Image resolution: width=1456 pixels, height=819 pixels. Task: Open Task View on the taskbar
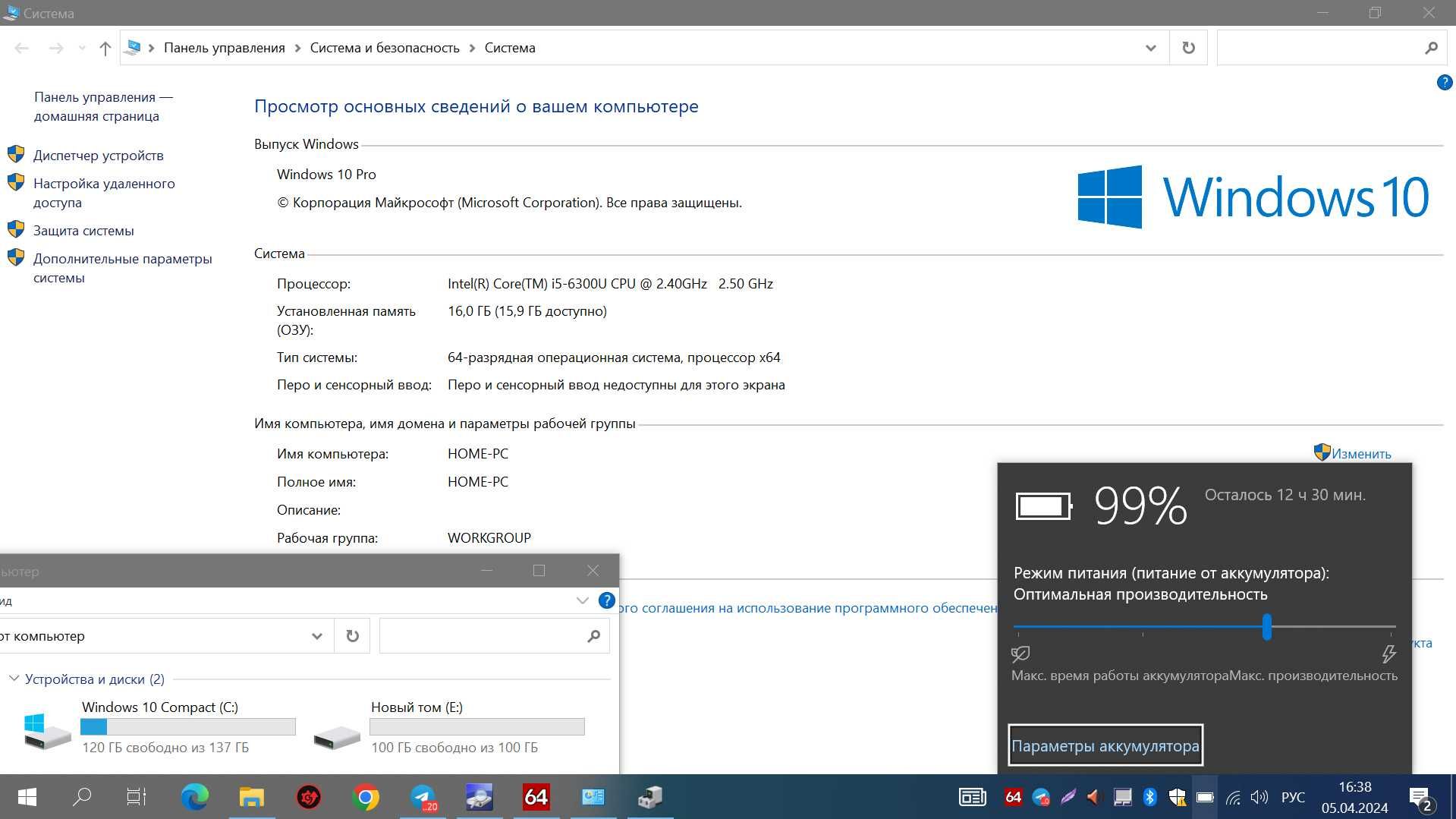pyautogui.click(x=137, y=797)
